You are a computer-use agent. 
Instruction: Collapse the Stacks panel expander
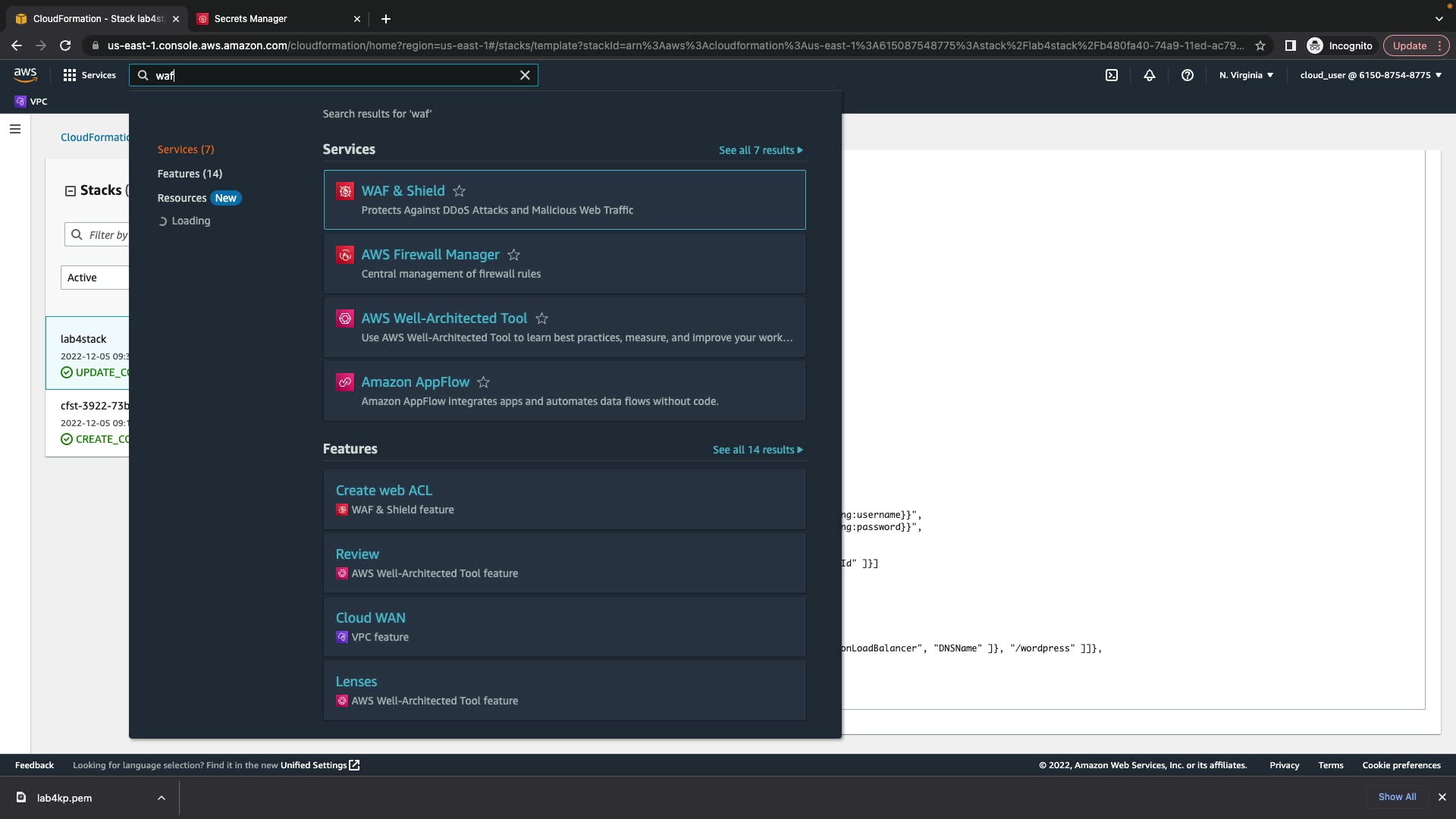(x=71, y=191)
